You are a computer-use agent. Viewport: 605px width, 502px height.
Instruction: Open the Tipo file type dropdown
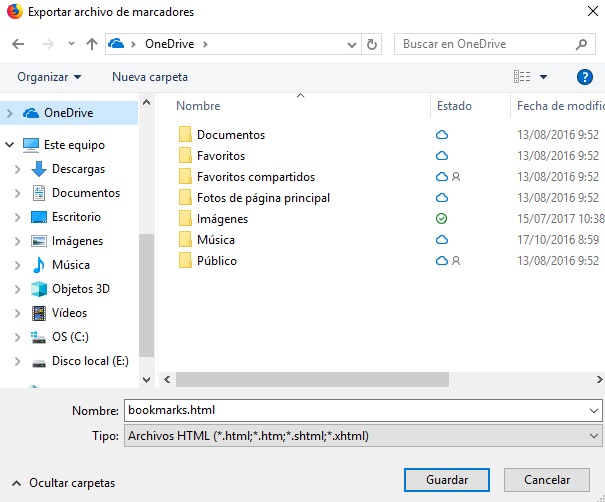point(362,437)
